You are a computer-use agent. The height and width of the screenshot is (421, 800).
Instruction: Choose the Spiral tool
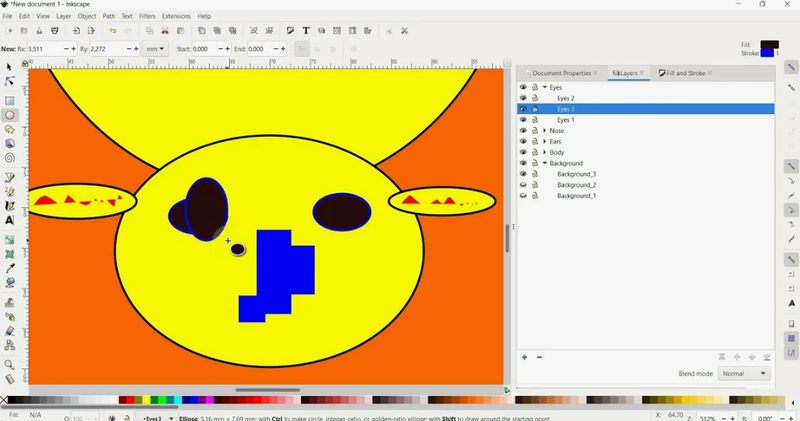[x=9, y=158]
